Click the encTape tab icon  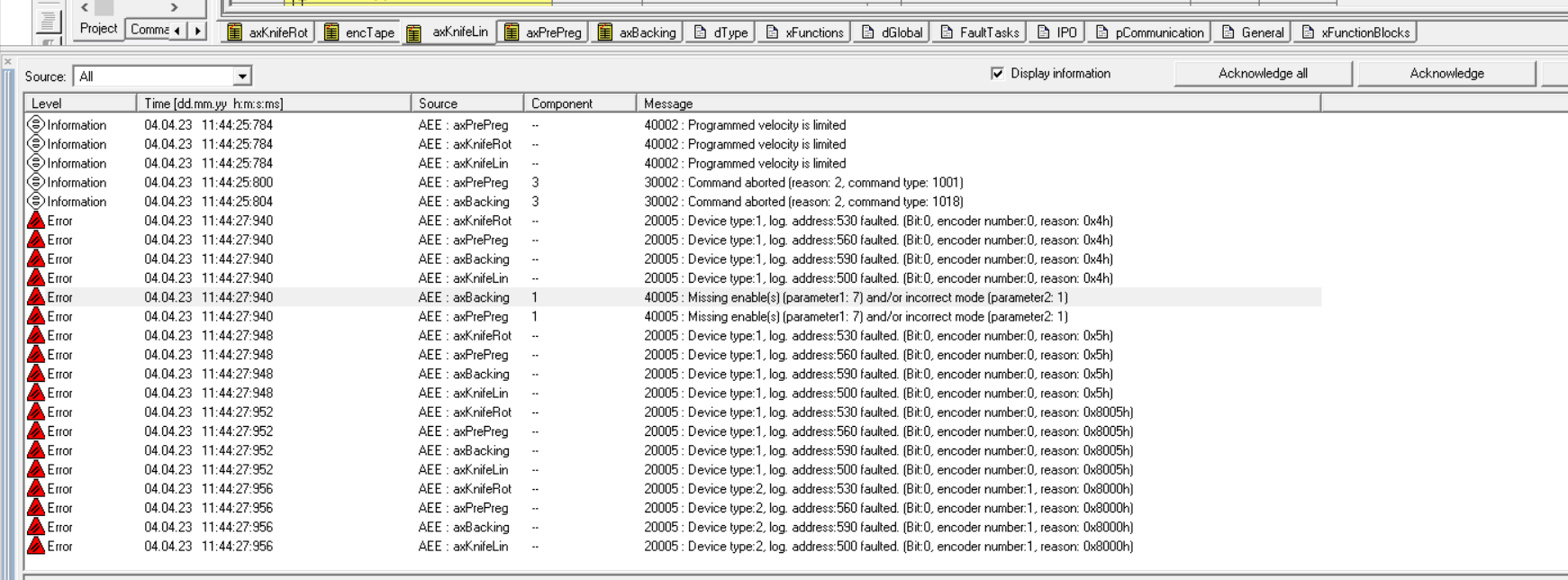point(331,32)
